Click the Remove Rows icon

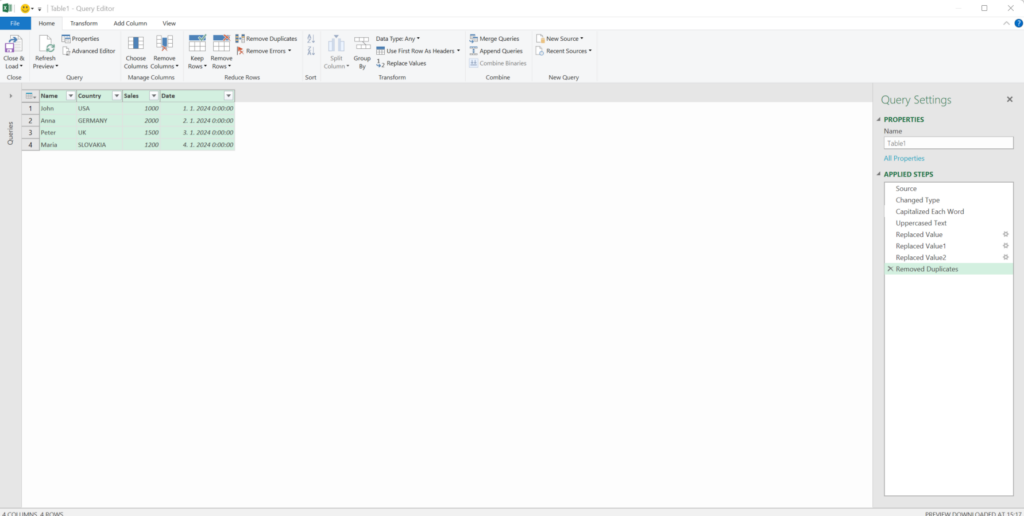pyautogui.click(x=221, y=44)
